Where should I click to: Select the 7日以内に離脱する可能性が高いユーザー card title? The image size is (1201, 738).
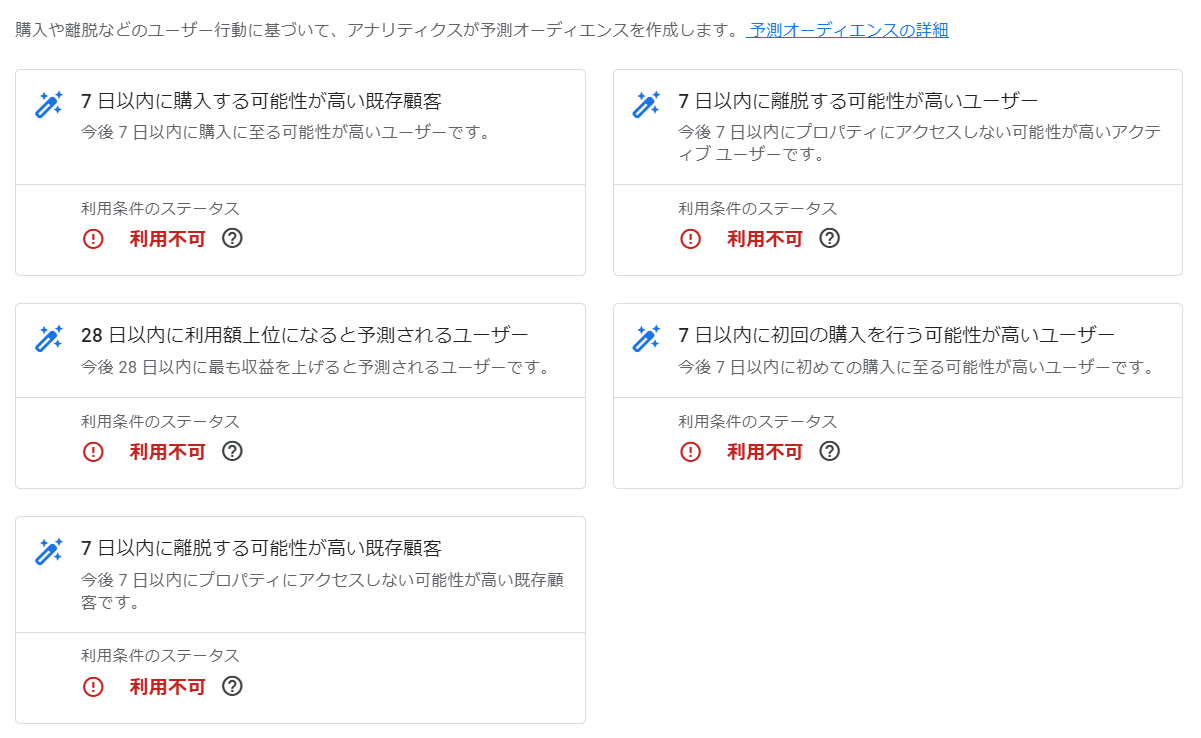pos(858,101)
